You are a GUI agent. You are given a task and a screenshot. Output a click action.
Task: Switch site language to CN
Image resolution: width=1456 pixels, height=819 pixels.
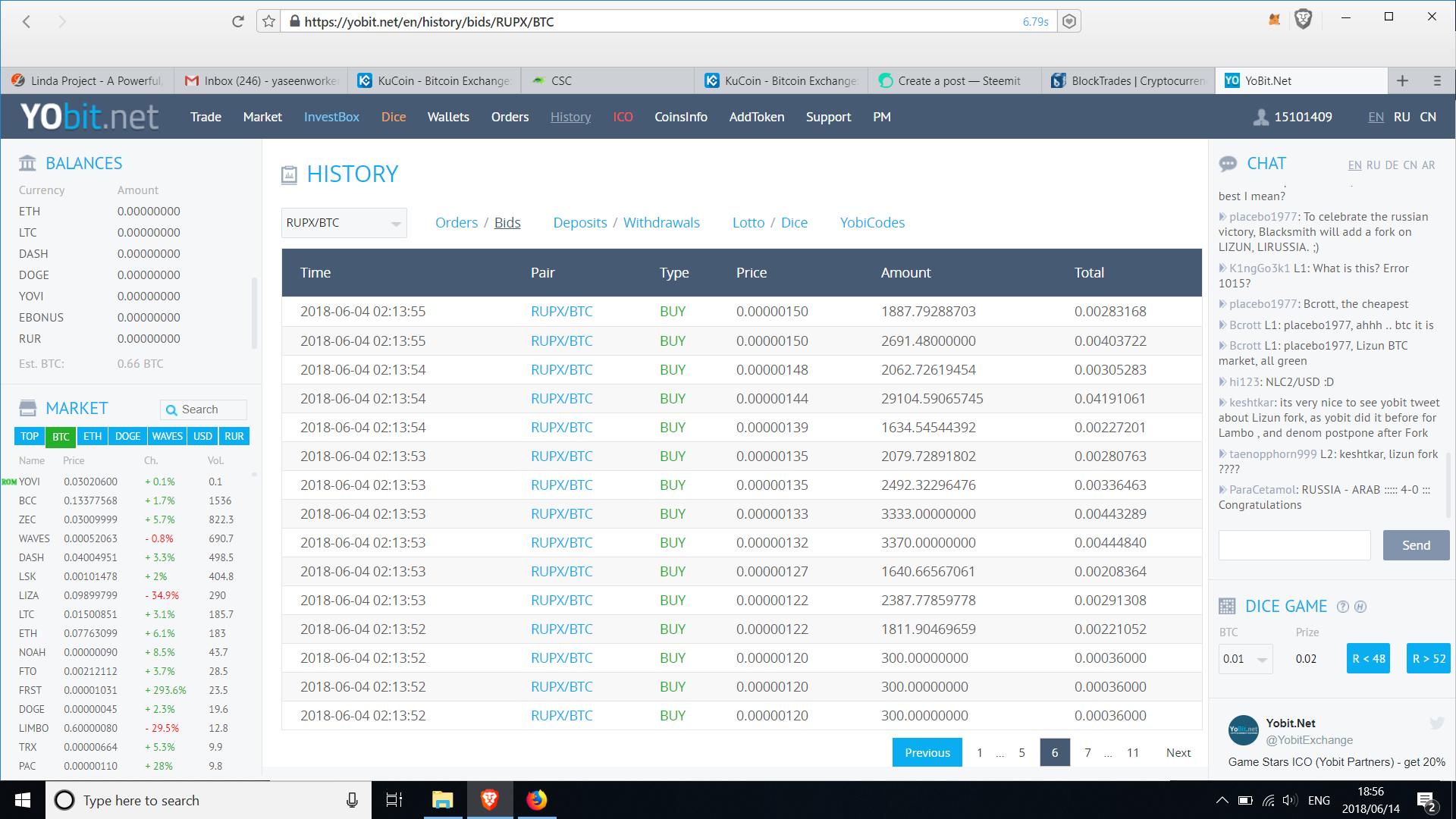1428,117
